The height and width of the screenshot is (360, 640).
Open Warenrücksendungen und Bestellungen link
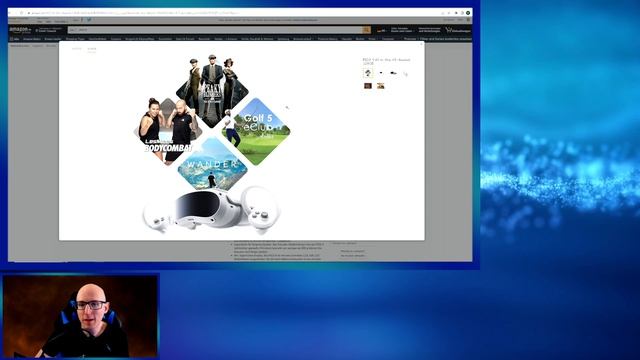coord(429,30)
